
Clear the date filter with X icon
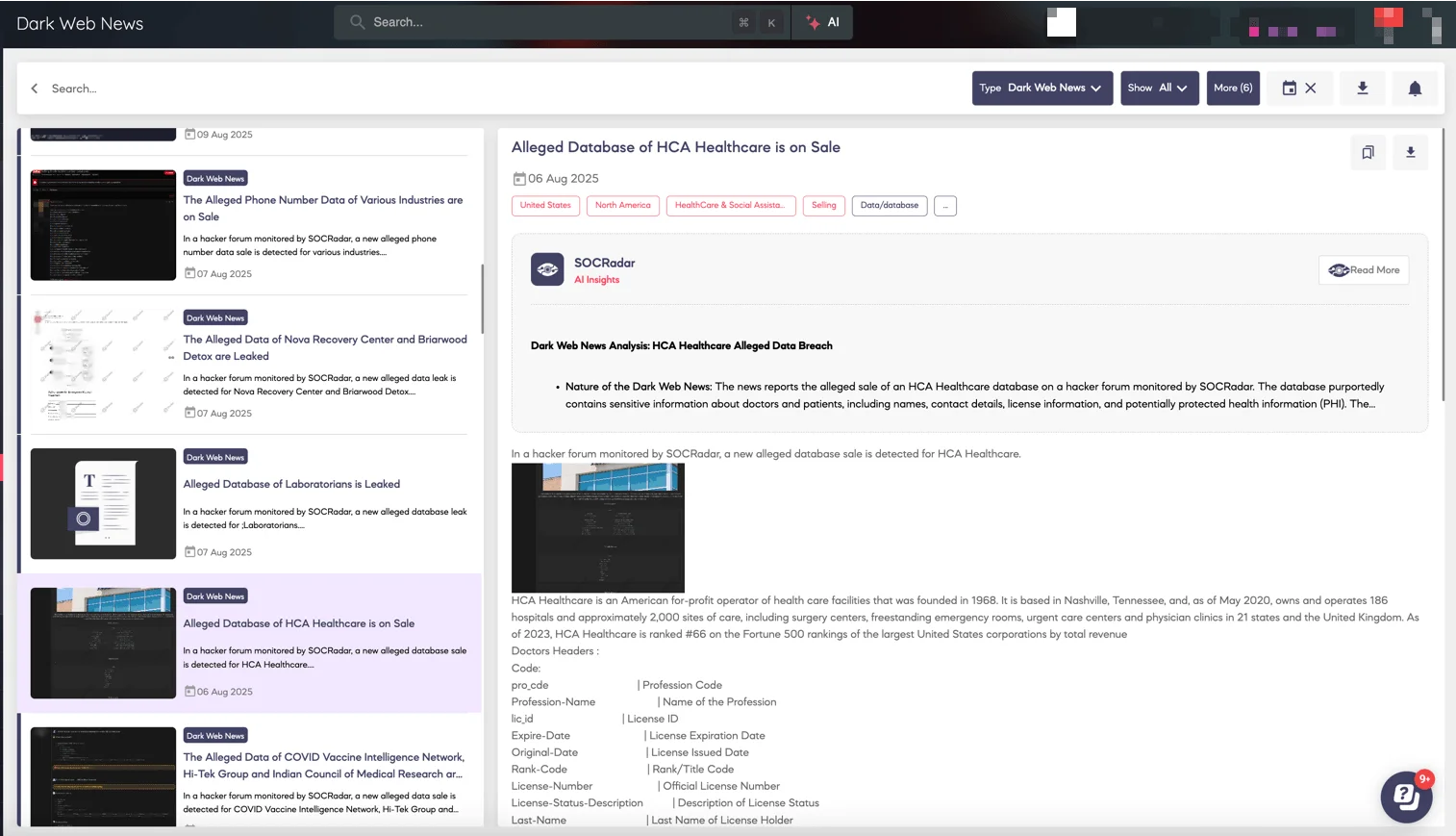pos(1311,88)
